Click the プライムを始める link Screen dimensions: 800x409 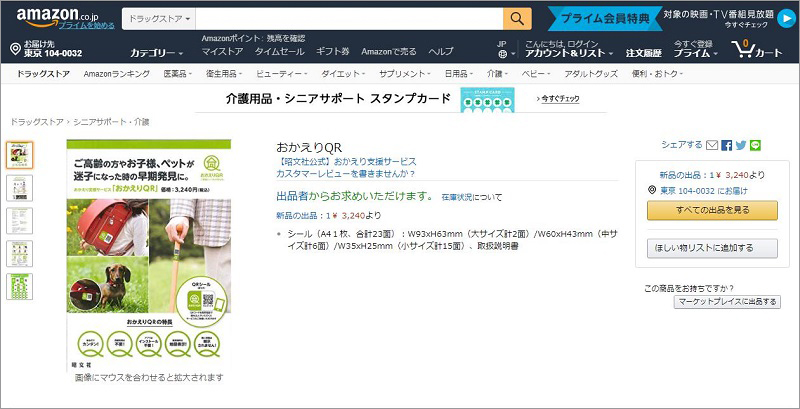tap(86, 25)
